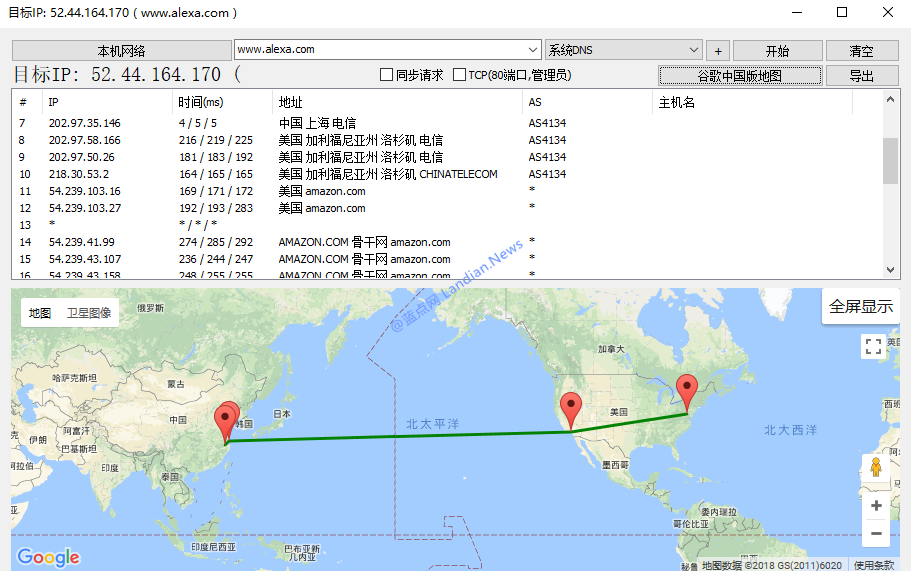Click the time cell 216 / 219 / 225

[216, 140]
